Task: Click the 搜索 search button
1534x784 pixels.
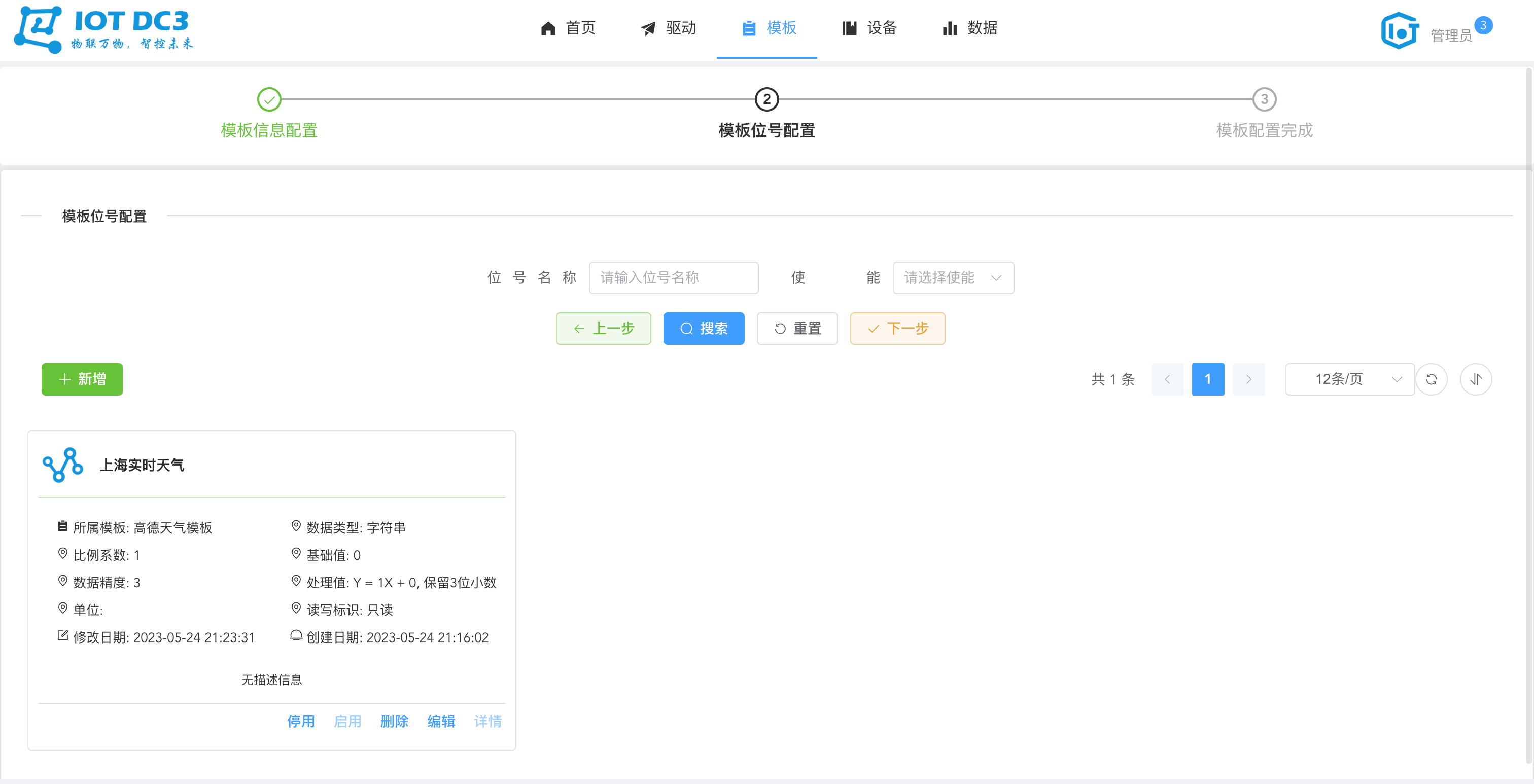Action: click(704, 328)
